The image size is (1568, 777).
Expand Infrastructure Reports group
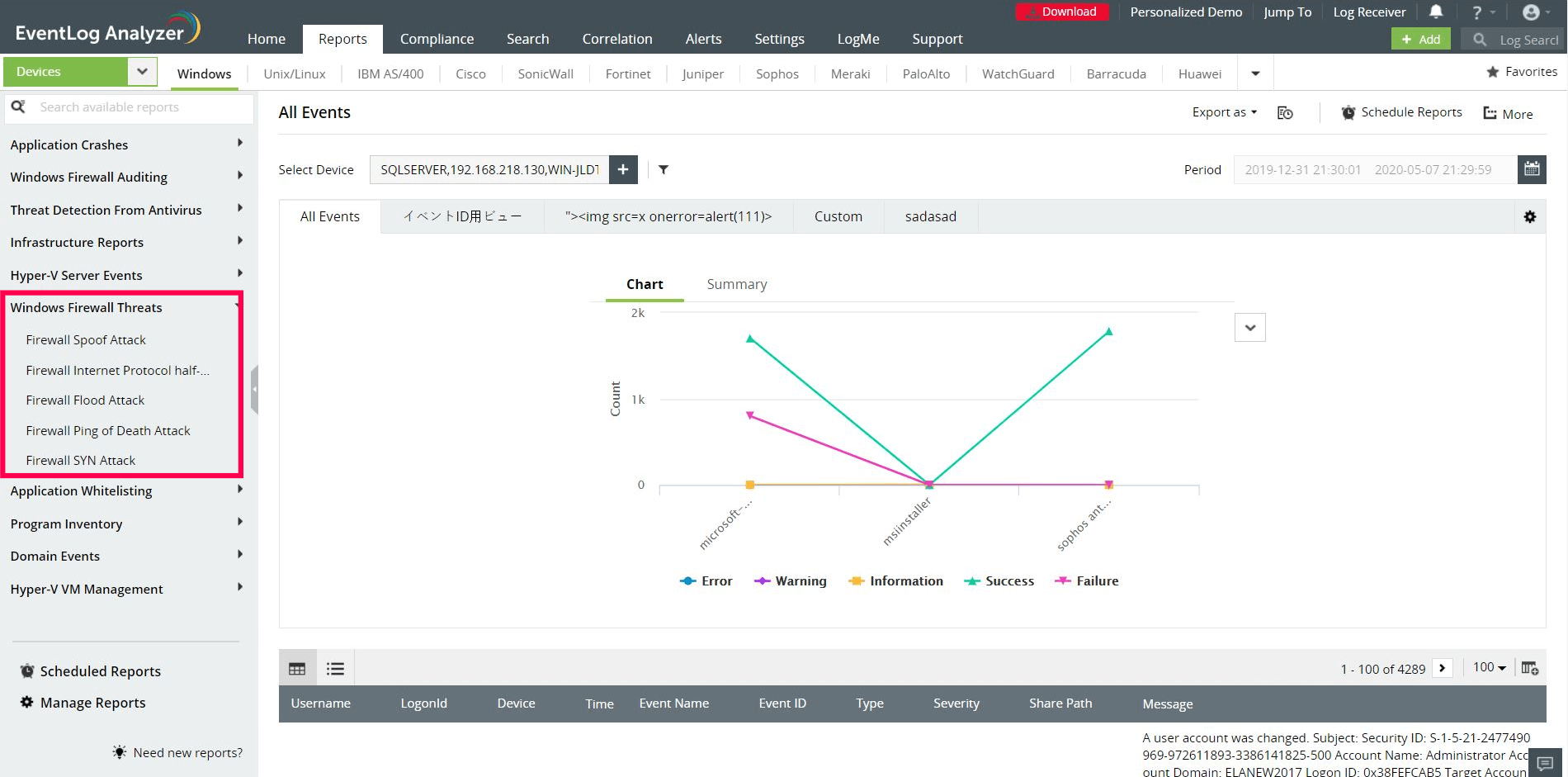[x=239, y=241]
